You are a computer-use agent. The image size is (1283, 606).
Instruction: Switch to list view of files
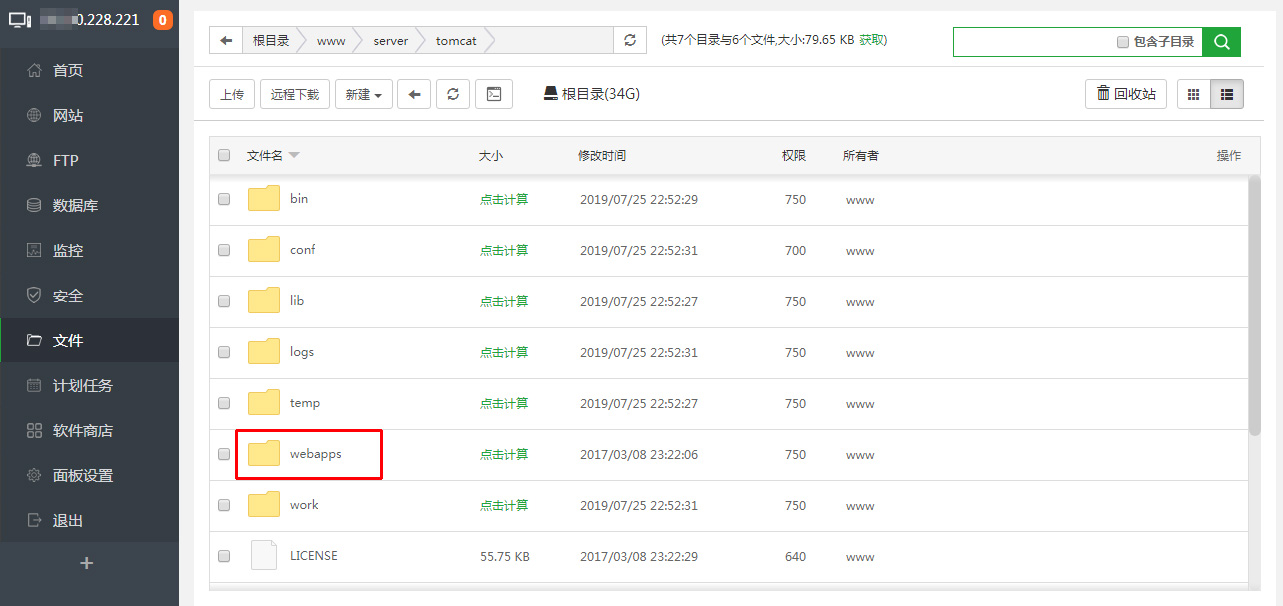(x=1227, y=94)
